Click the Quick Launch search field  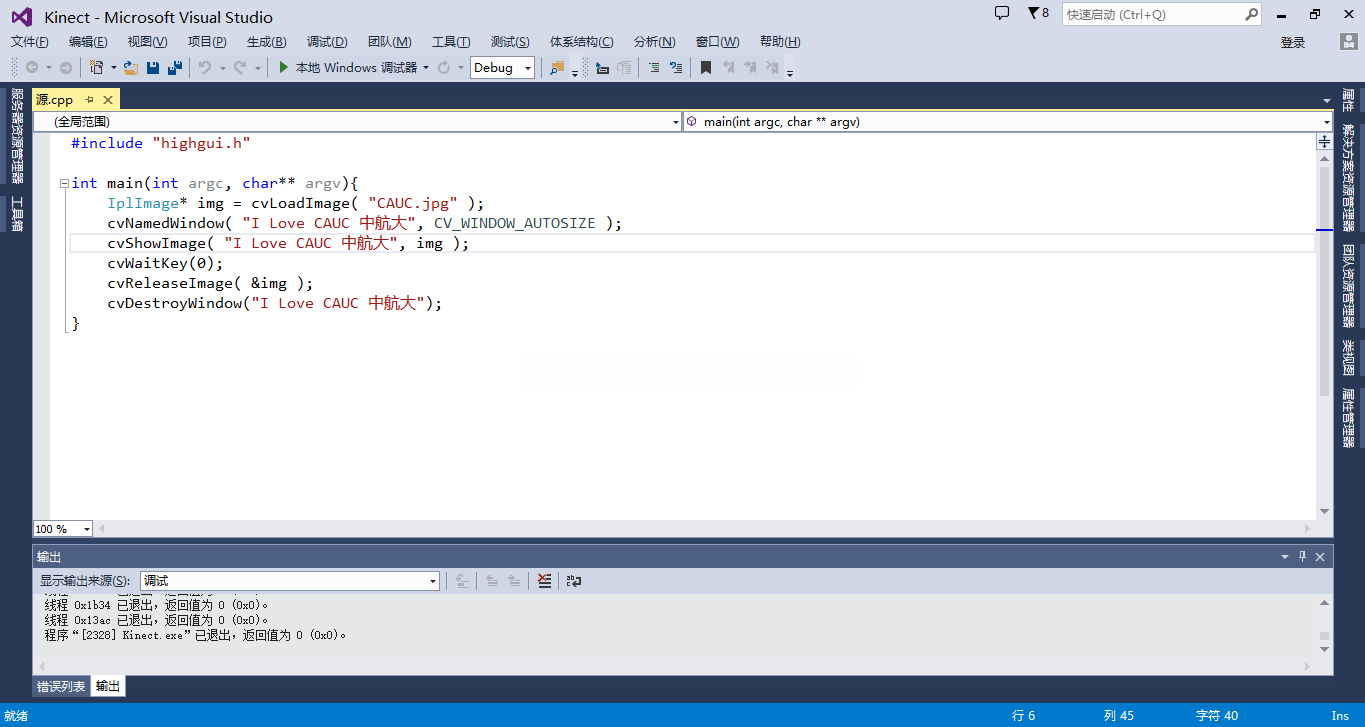coord(1150,15)
